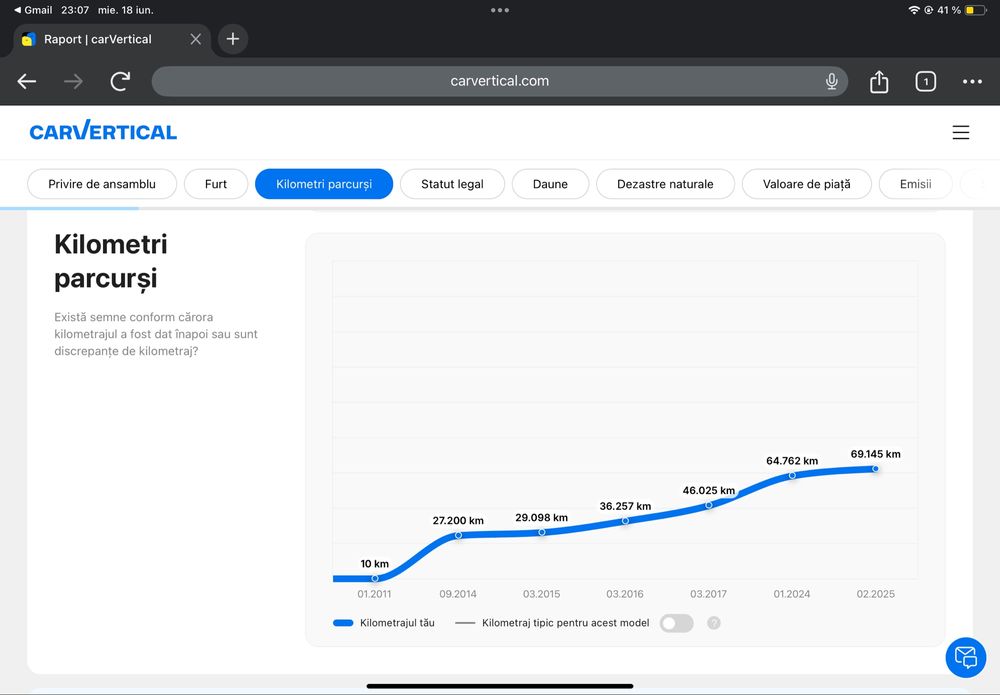1000x695 pixels.
Task: Click the 27.200 km data point
Action: coord(459,535)
